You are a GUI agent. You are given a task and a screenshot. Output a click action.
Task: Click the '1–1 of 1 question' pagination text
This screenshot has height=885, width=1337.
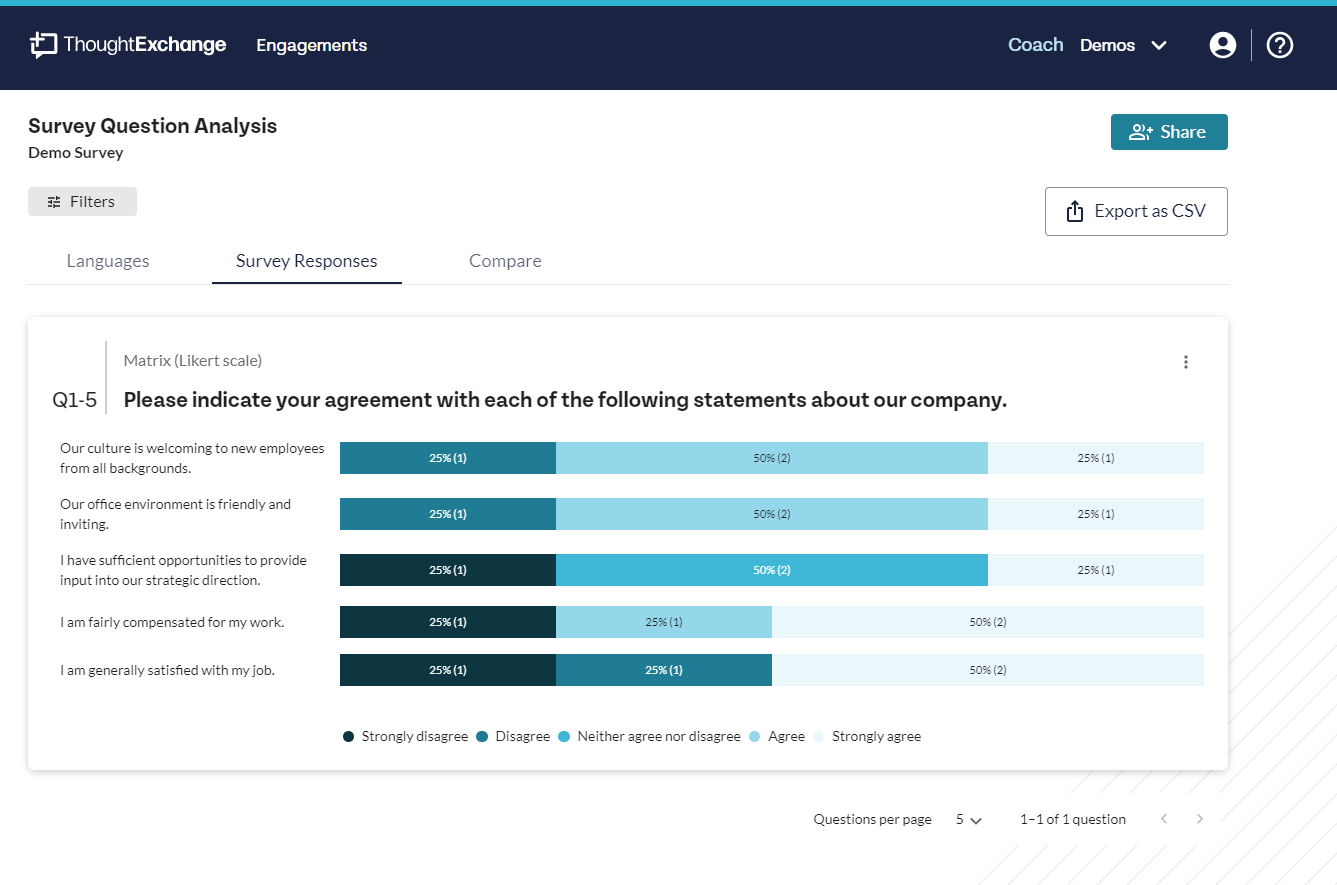point(1073,819)
